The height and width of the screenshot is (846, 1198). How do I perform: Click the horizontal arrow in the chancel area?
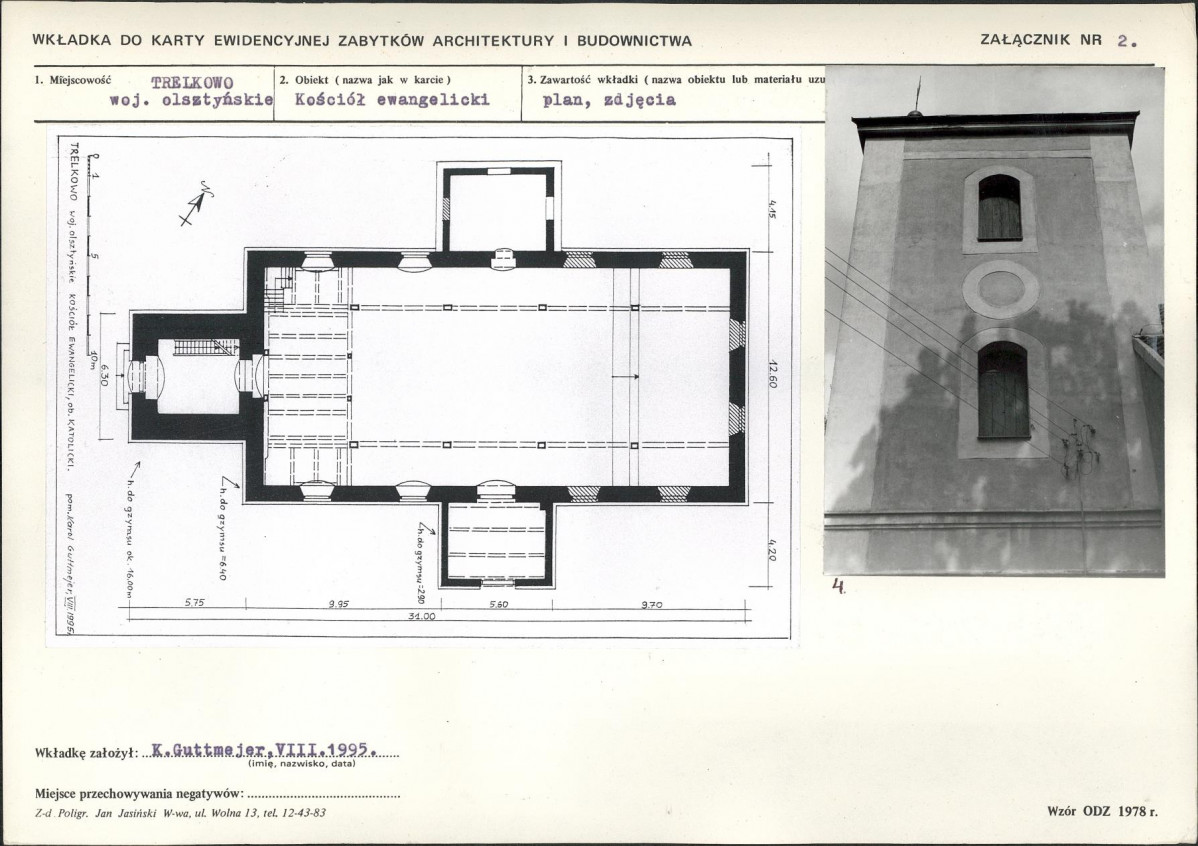(626, 377)
